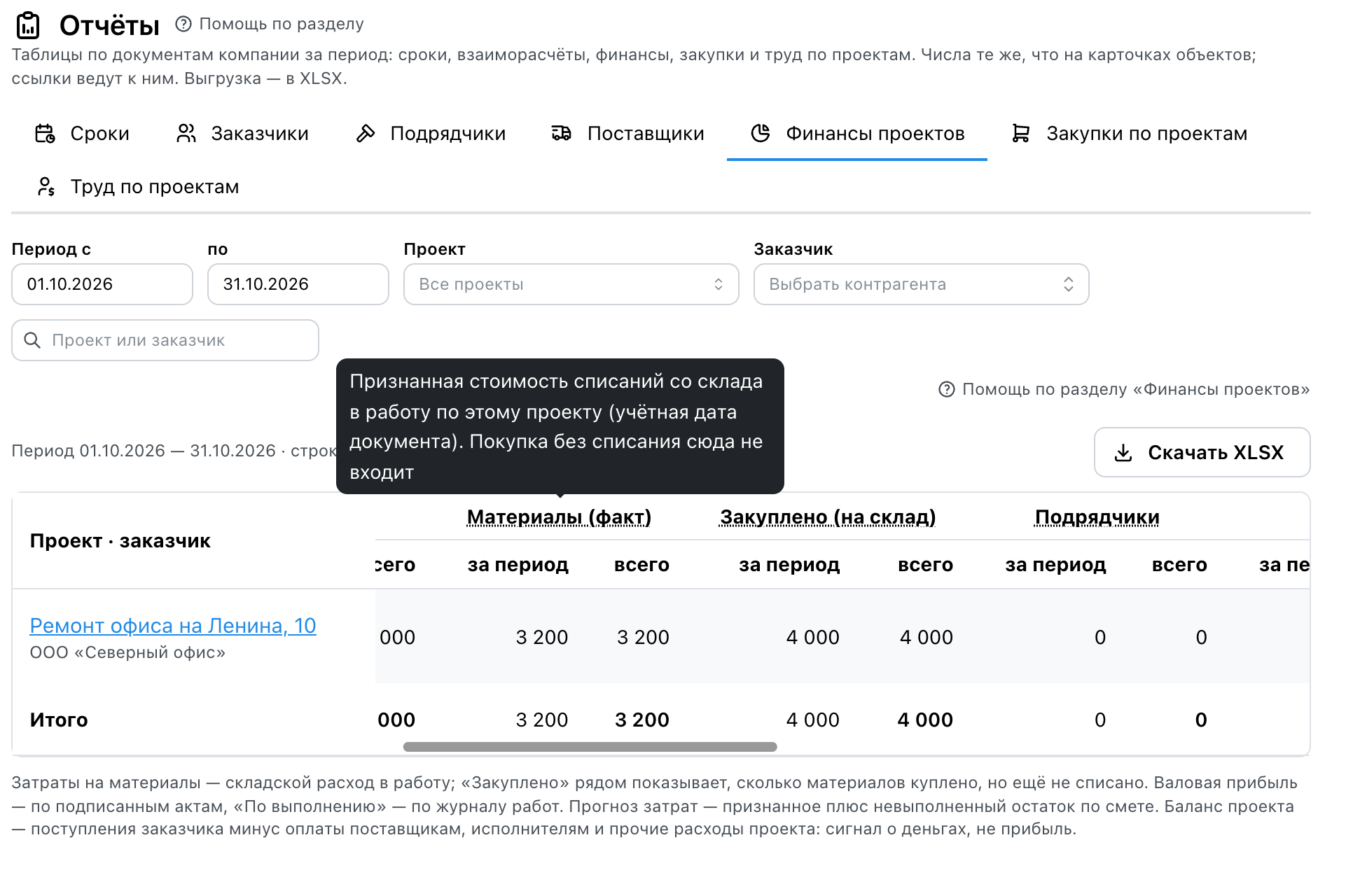Open the Сроки tab

pos(82,133)
